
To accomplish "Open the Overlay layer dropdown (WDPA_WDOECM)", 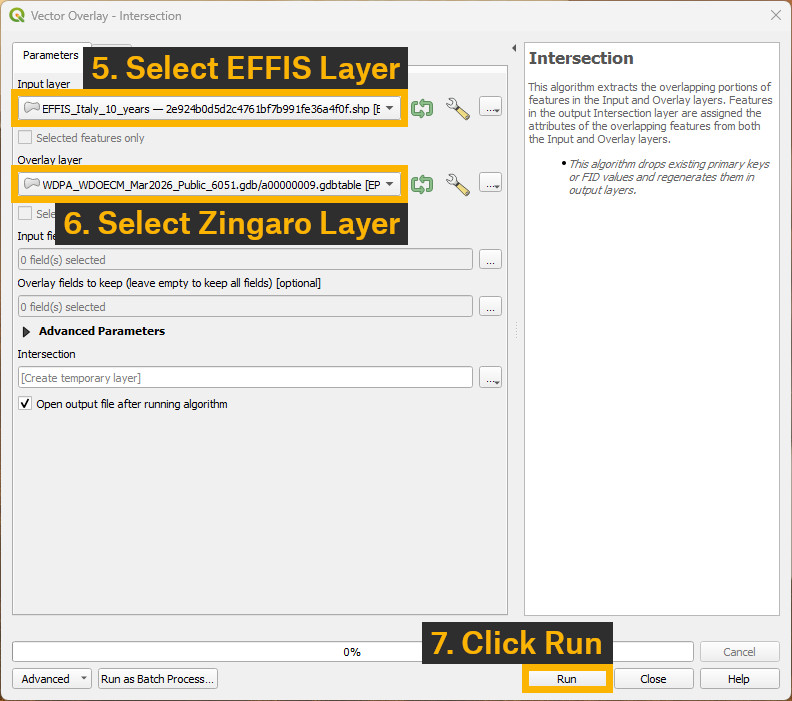I will [210, 184].
